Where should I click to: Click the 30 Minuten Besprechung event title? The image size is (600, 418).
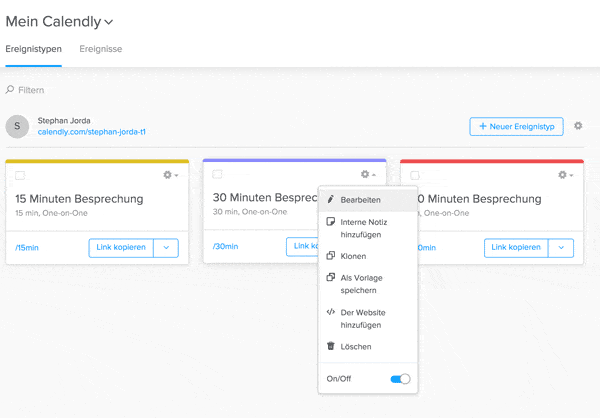[x=265, y=198]
